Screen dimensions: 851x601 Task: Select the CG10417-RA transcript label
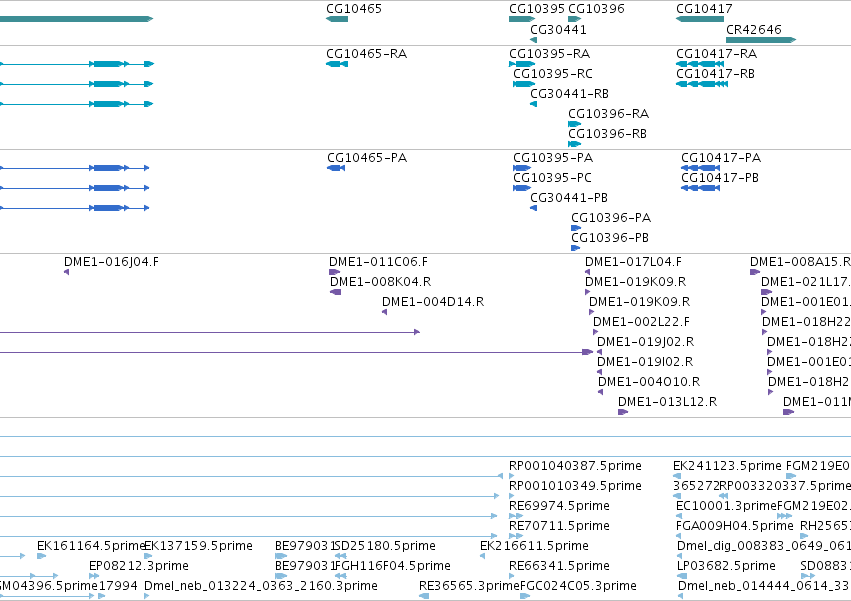point(716,54)
